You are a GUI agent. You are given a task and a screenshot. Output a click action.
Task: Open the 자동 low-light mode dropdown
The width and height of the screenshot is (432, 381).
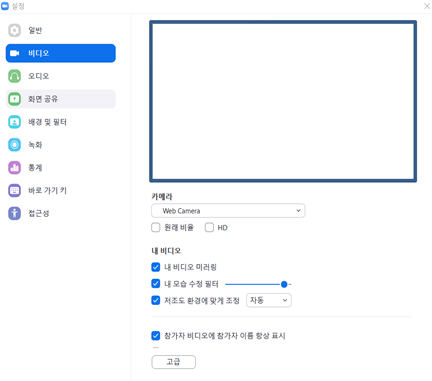click(x=269, y=300)
